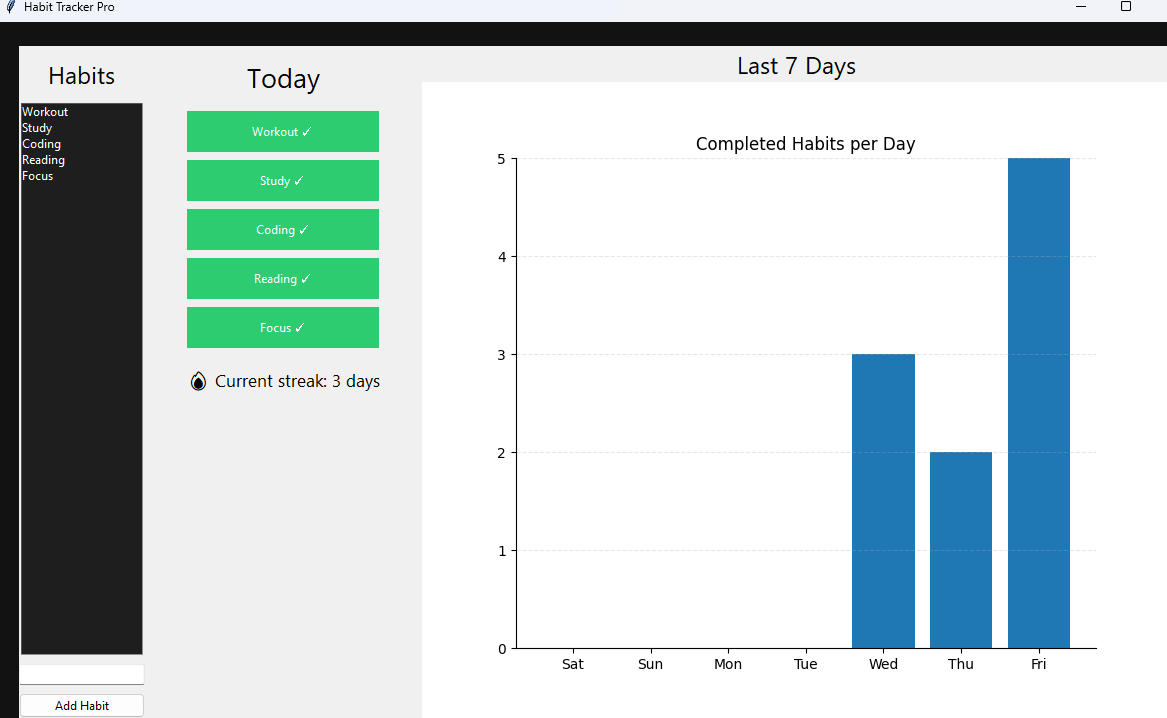Click the Wed bar in the chart

pyautogui.click(x=883, y=501)
